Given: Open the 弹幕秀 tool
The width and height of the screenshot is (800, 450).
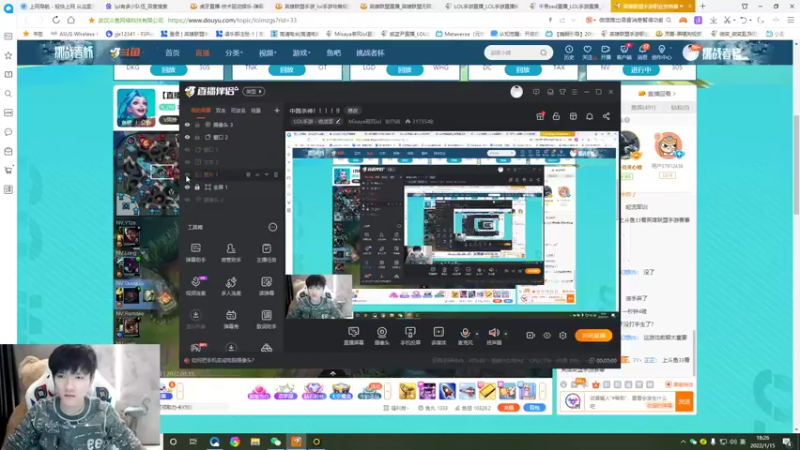Looking at the screenshot, I should pos(231,319).
